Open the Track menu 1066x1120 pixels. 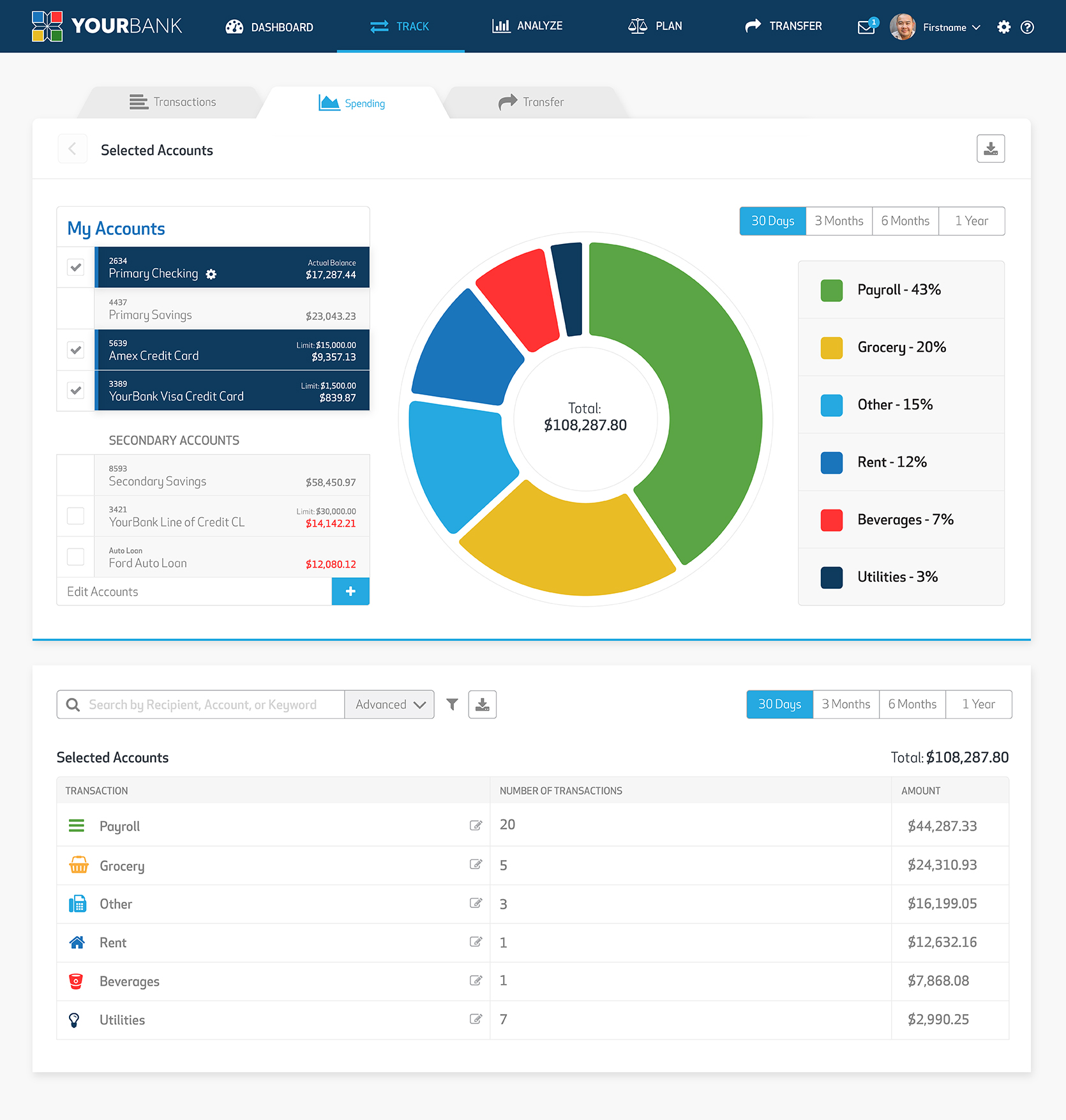tap(400, 26)
